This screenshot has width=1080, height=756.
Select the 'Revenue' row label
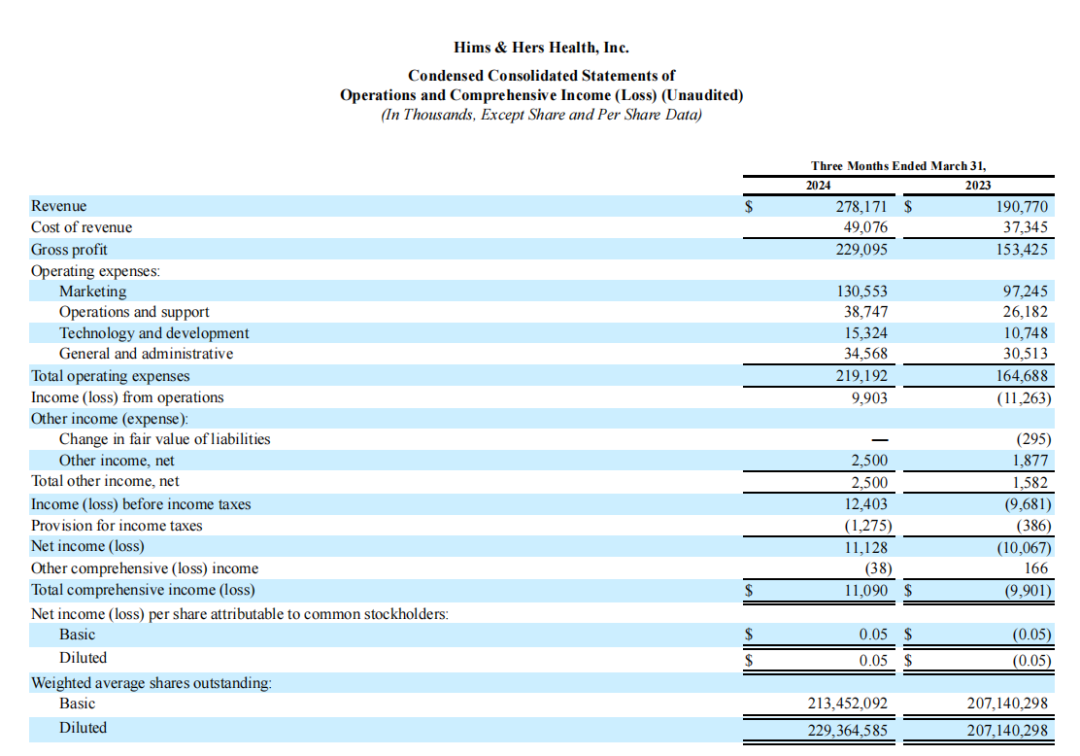(x=59, y=206)
